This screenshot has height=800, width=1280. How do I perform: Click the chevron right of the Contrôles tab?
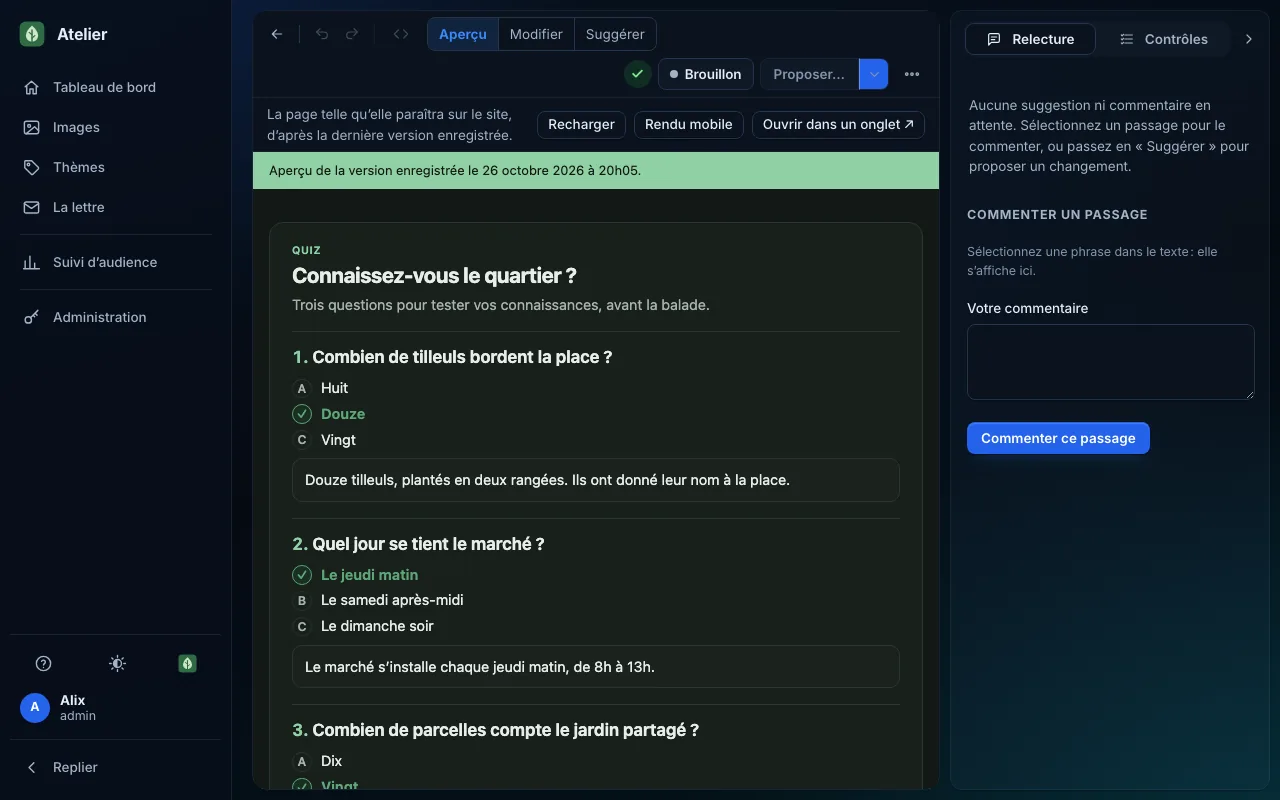click(1248, 39)
